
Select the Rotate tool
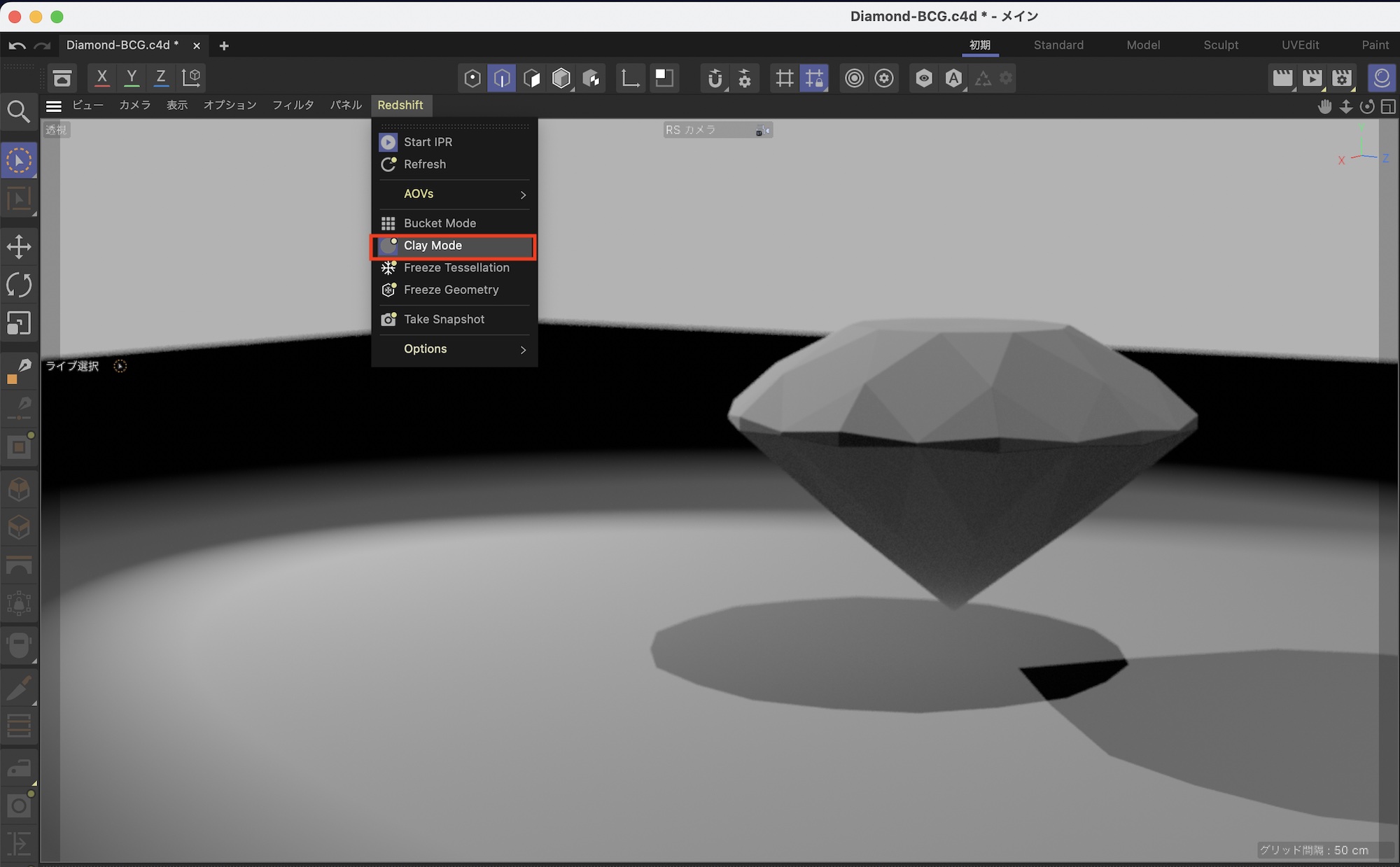[19, 285]
